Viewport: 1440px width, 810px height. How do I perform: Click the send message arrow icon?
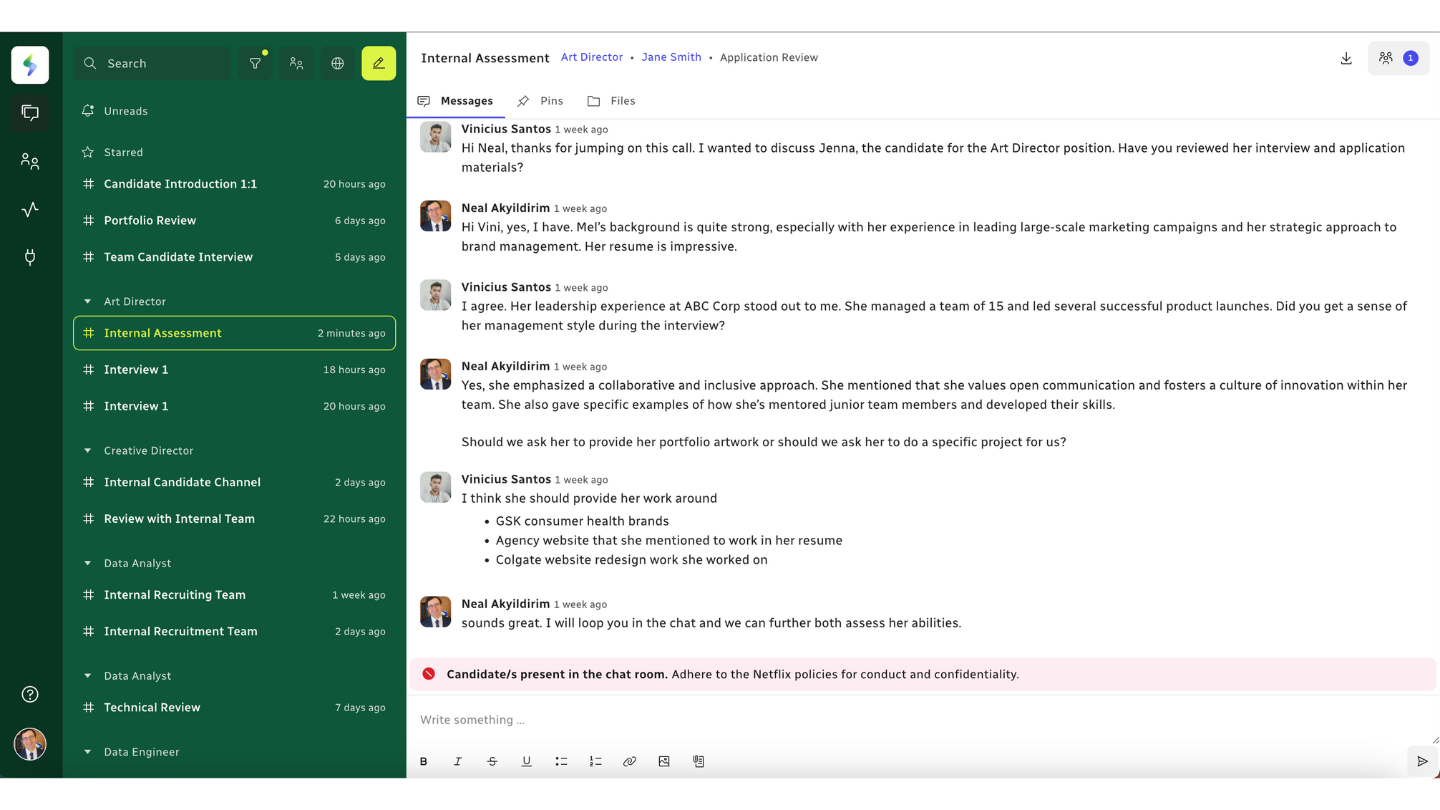coord(1422,761)
